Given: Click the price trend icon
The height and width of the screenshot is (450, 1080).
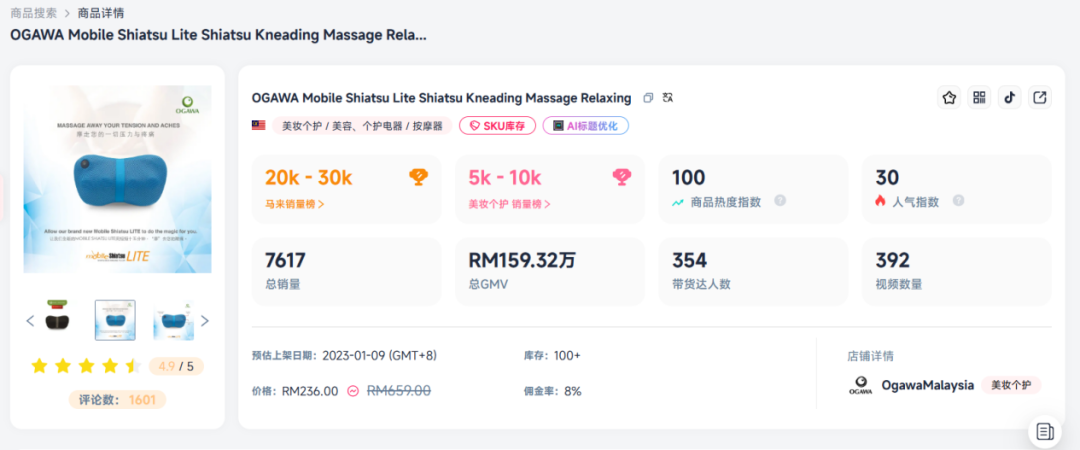Looking at the screenshot, I should [353, 391].
